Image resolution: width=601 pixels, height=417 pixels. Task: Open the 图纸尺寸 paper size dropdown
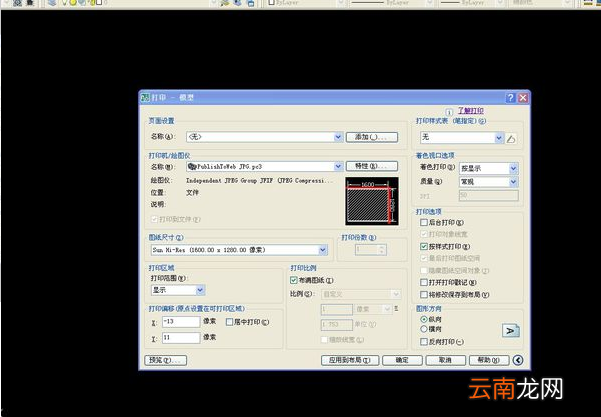coord(239,250)
